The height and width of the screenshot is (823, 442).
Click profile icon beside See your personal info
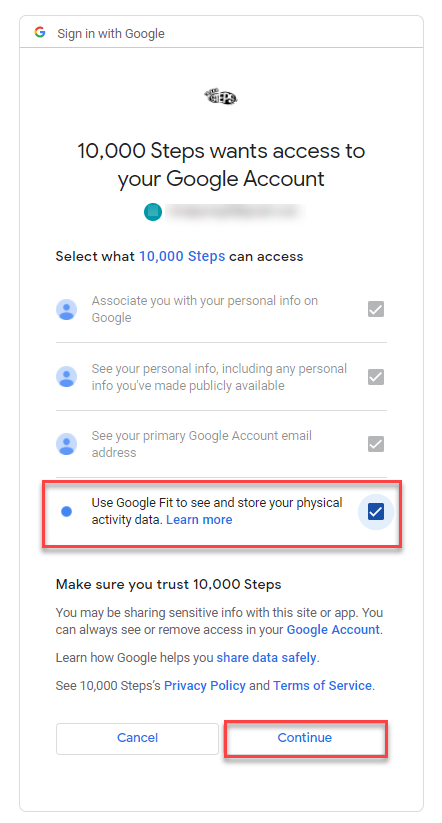click(67, 376)
